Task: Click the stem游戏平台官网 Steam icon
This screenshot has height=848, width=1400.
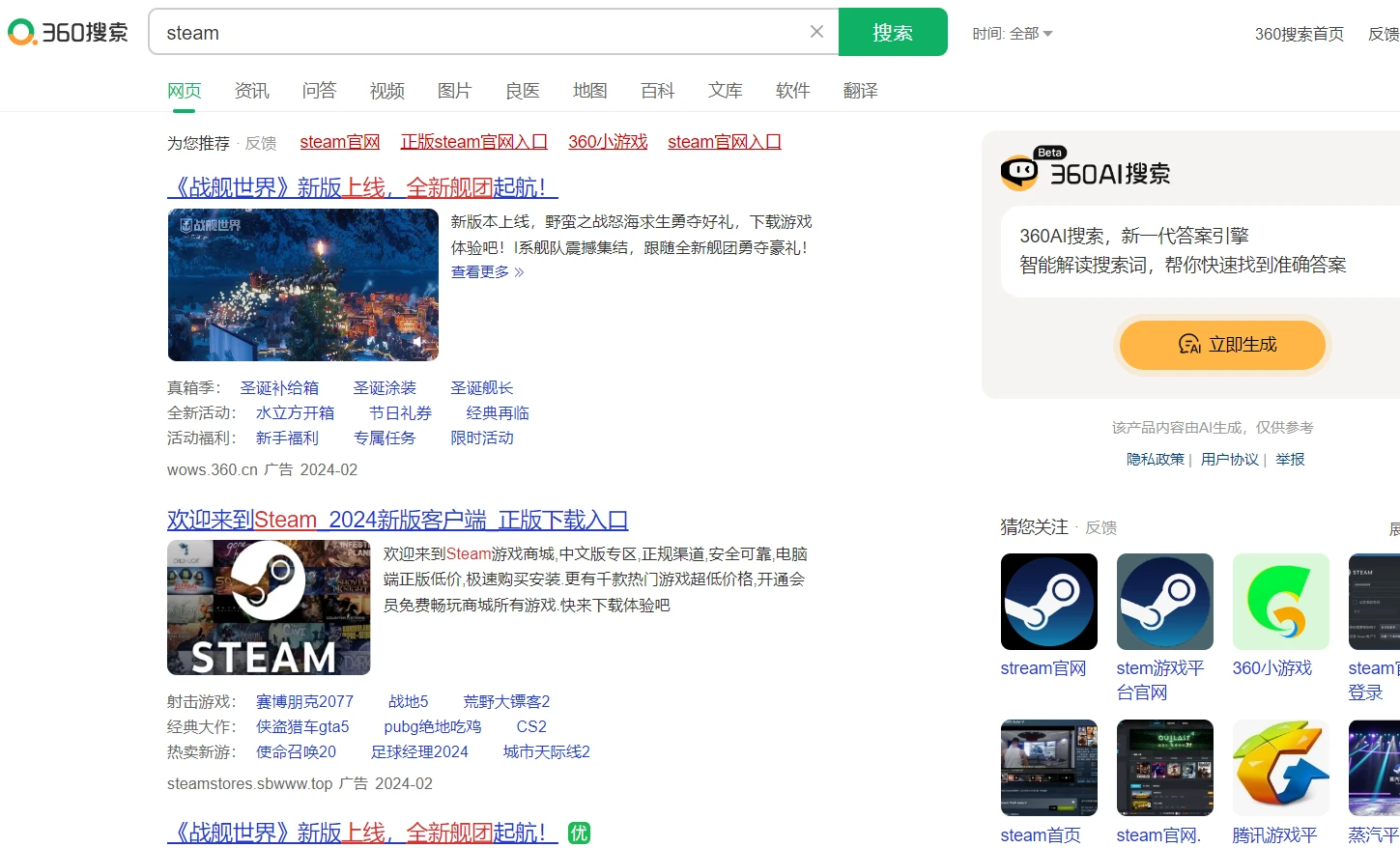Action: click(1165, 602)
